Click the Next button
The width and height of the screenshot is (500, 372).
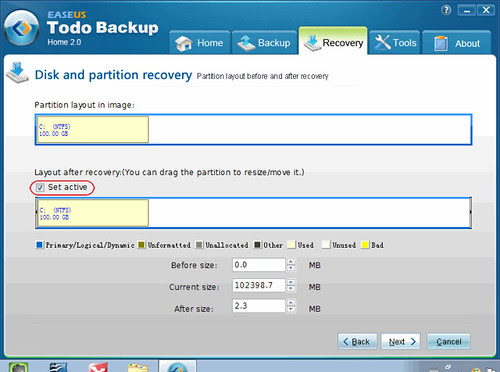point(401,342)
